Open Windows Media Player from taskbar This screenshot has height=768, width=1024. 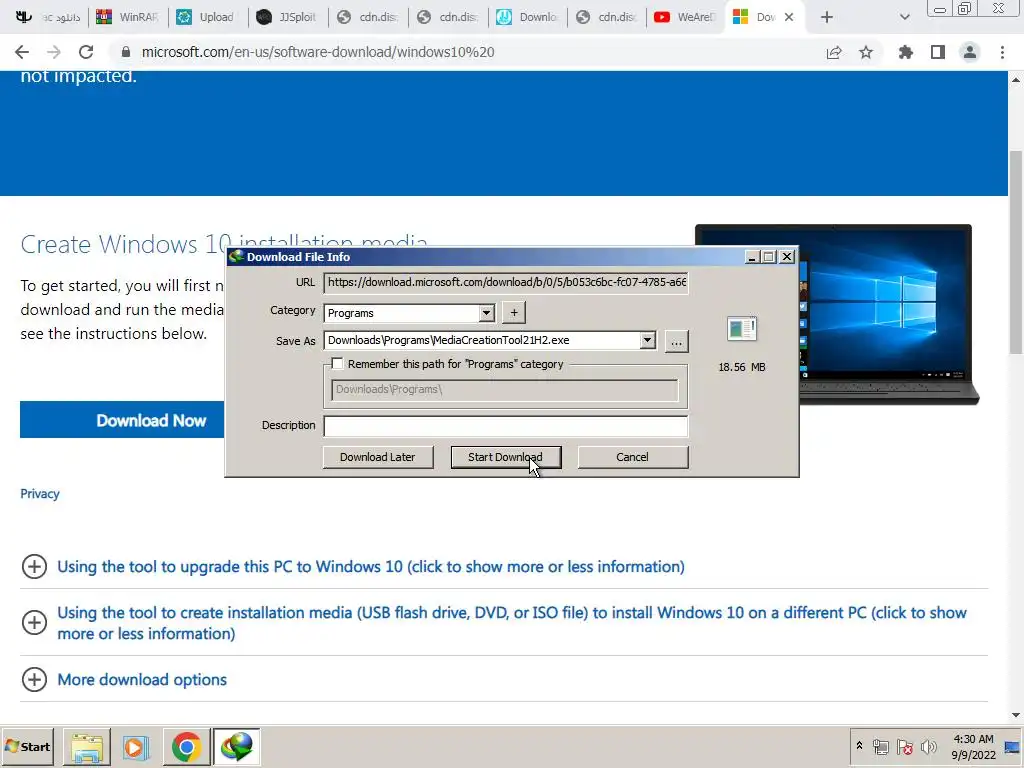coord(136,746)
